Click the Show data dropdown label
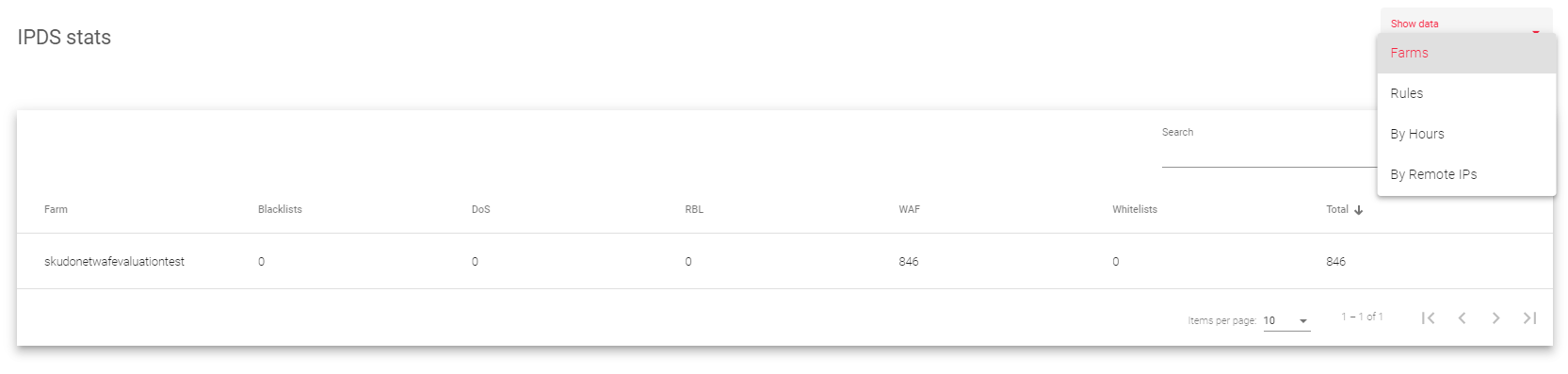This screenshot has height=374, width=1568. [x=1414, y=24]
